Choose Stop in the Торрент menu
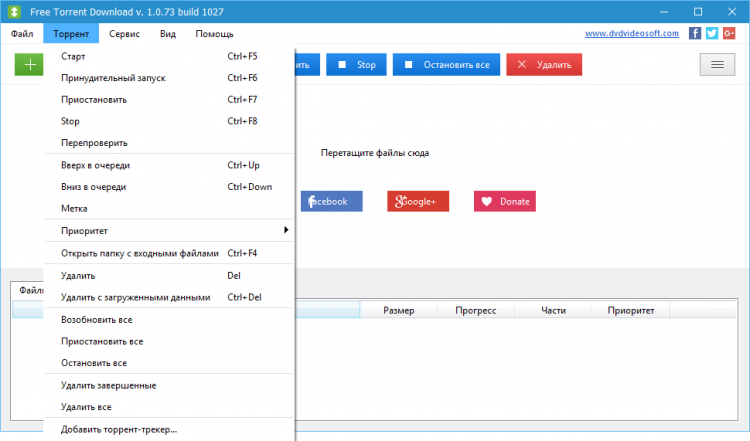 coord(169,121)
